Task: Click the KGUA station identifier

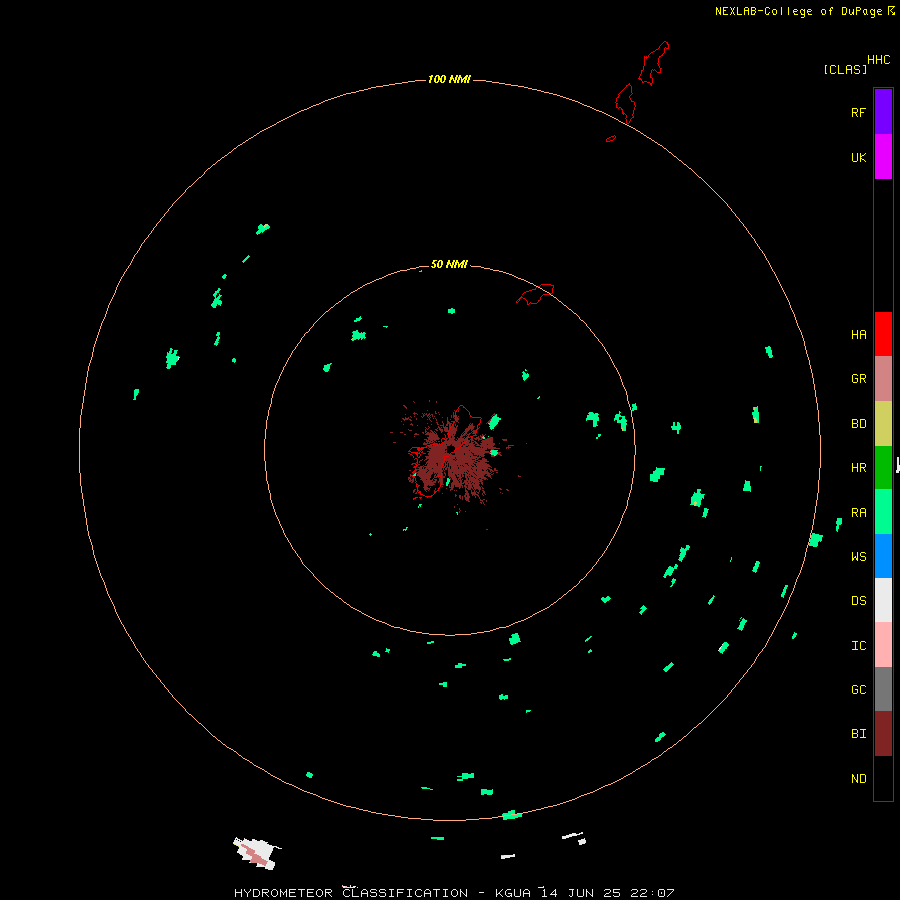Action: pyautogui.click(x=513, y=893)
